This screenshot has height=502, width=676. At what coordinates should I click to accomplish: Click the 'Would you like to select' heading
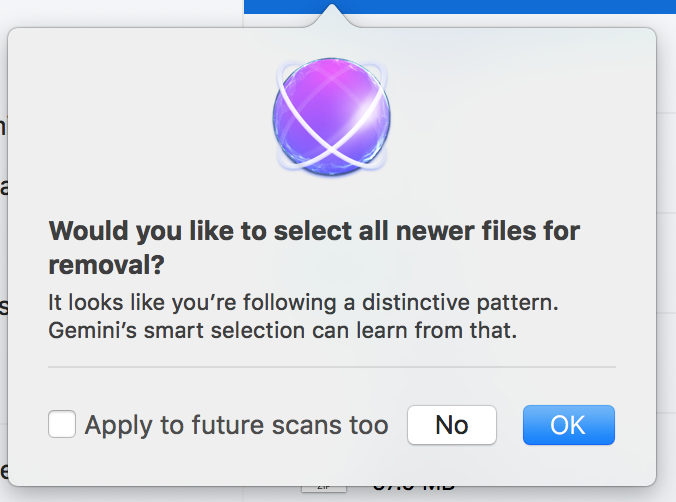[x=314, y=231]
